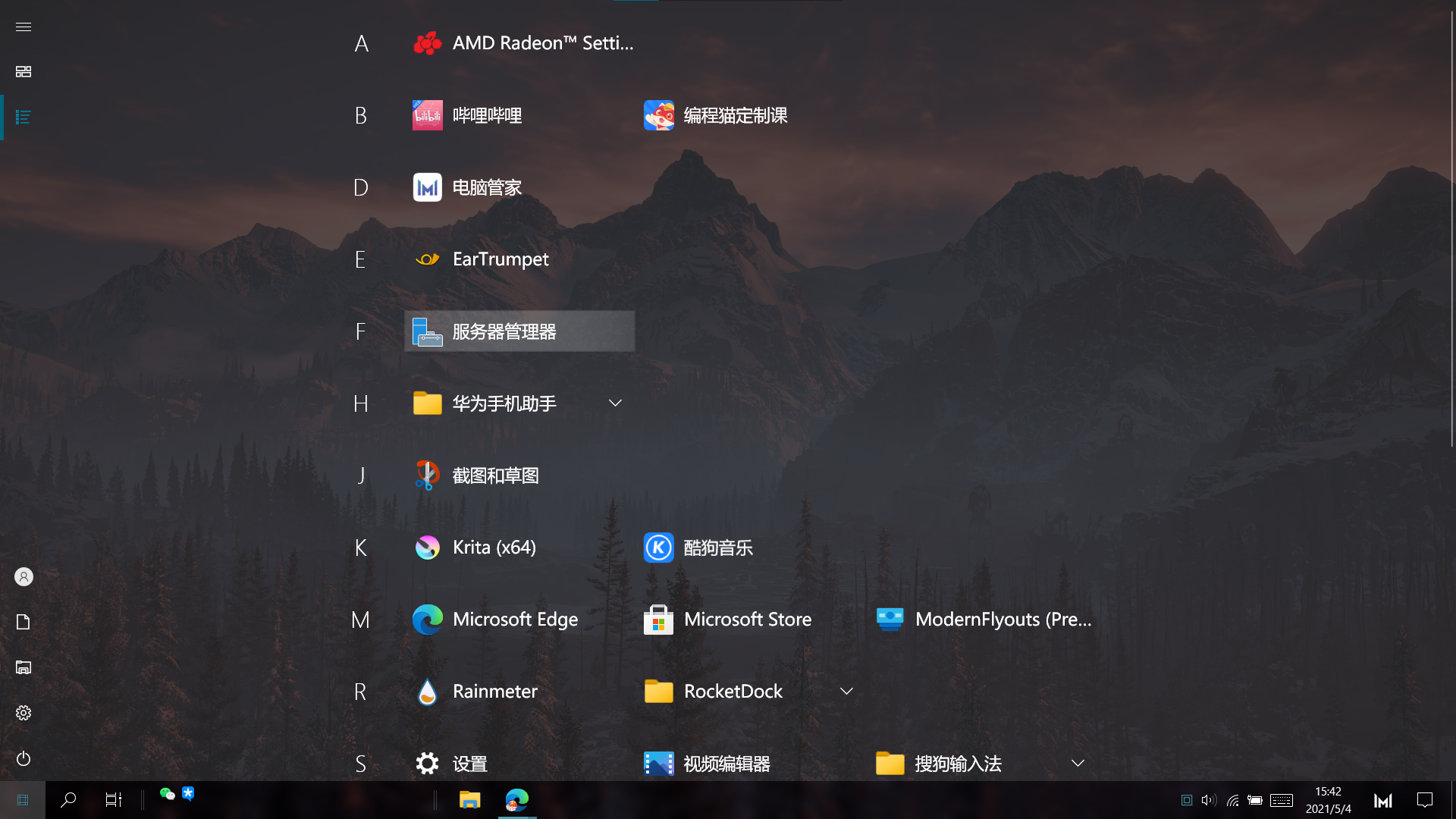
Task: Launch Krita (x64)
Action: click(520, 548)
